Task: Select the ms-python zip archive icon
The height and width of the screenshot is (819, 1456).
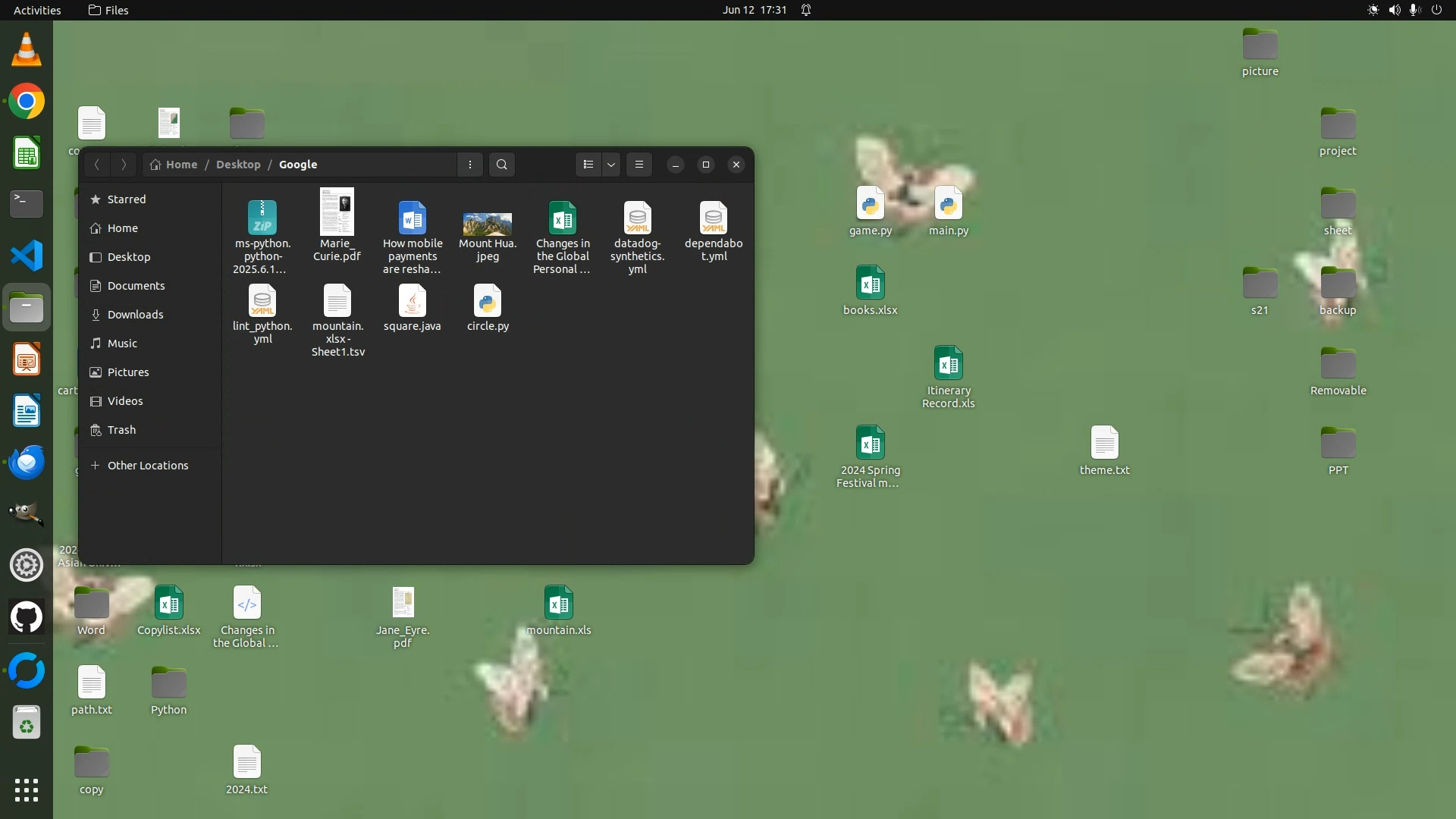Action: point(262,218)
